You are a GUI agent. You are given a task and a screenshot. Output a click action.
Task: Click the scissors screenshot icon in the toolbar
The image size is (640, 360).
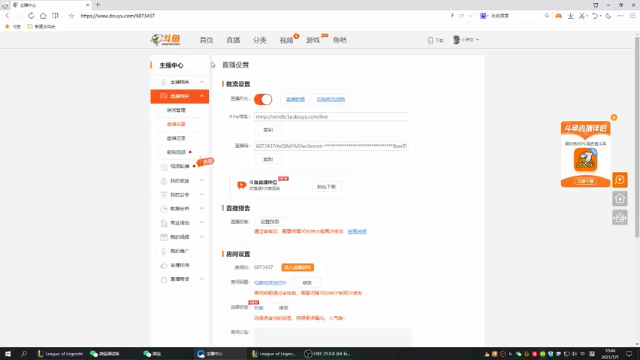coord(582,16)
